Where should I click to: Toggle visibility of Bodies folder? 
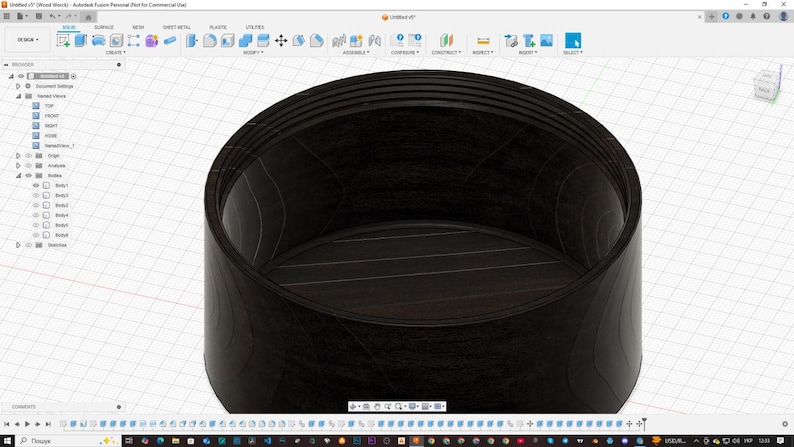point(28,176)
